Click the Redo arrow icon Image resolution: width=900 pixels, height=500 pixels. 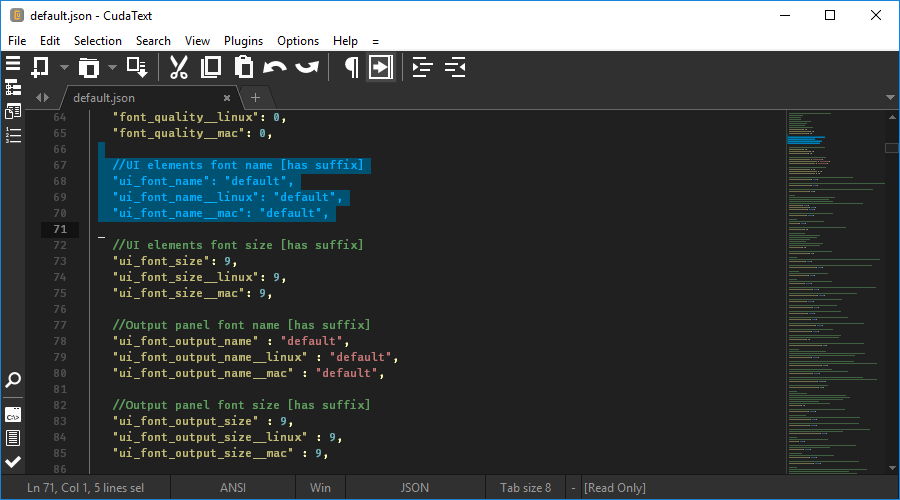pos(307,67)
